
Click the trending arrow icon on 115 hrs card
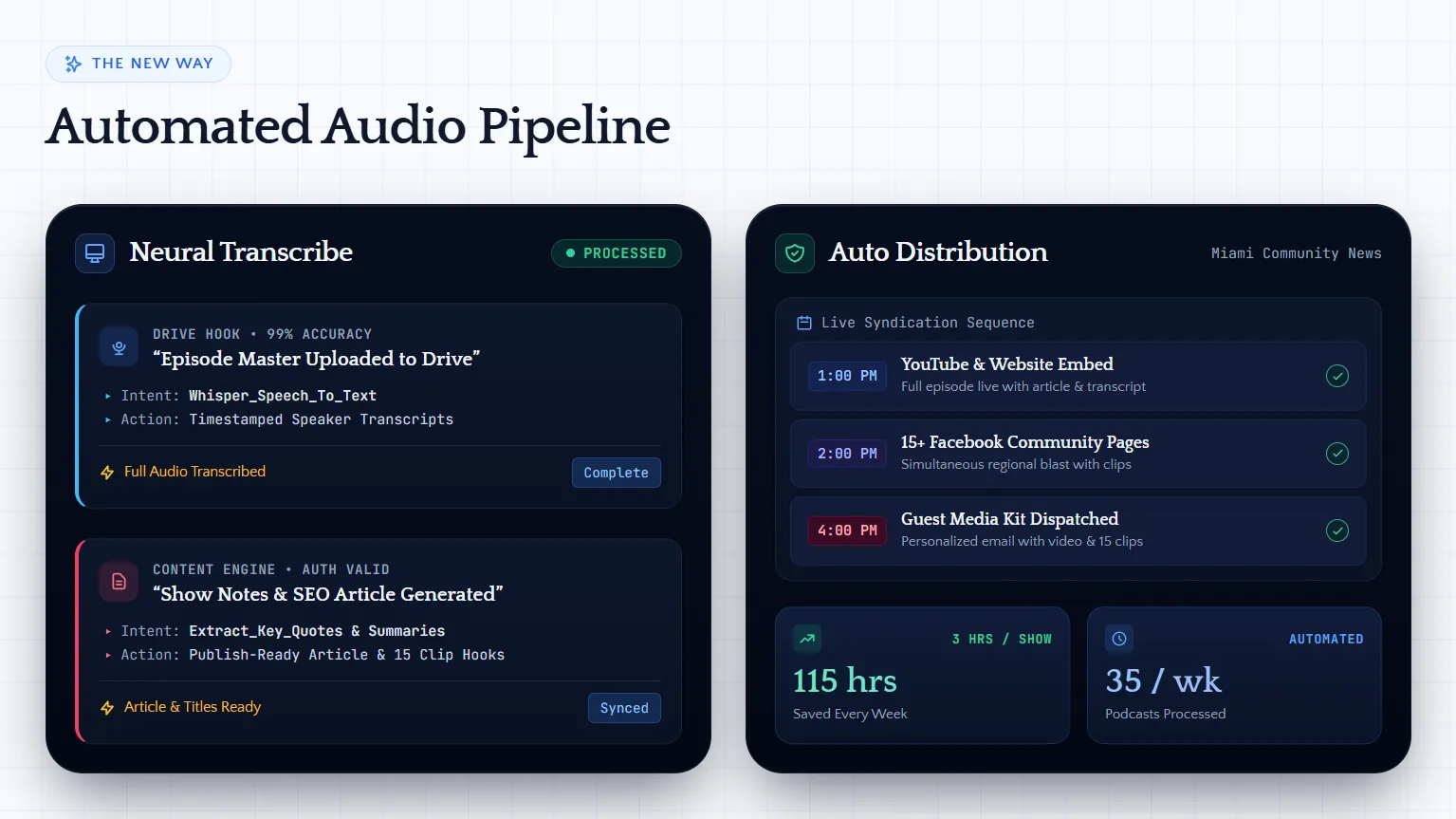(807, 639)
